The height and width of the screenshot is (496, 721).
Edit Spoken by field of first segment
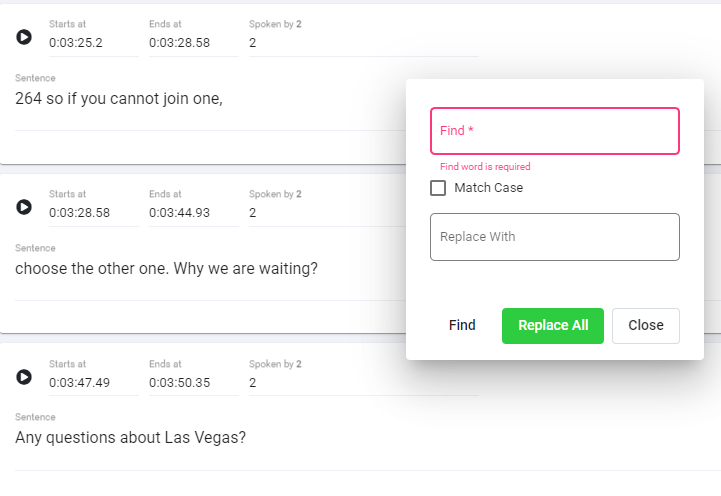tap(364, 43)
